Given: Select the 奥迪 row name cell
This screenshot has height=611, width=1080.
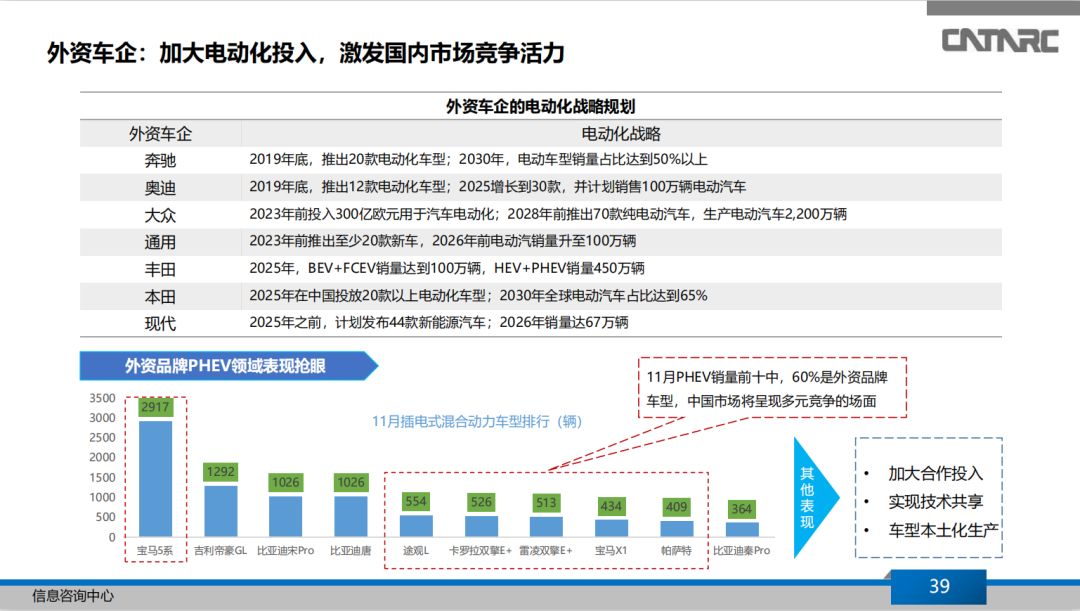Looking at the screenshot, I should 160,187.
